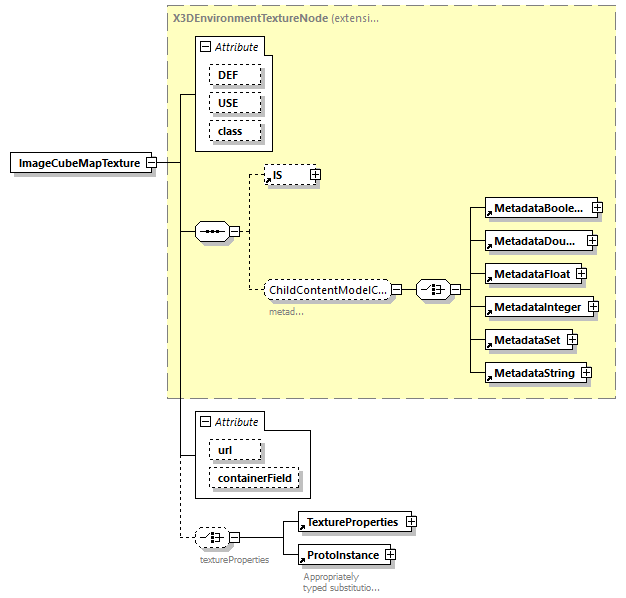
Task: Expand the MetadataString element
Action: (x=586, y=373)
